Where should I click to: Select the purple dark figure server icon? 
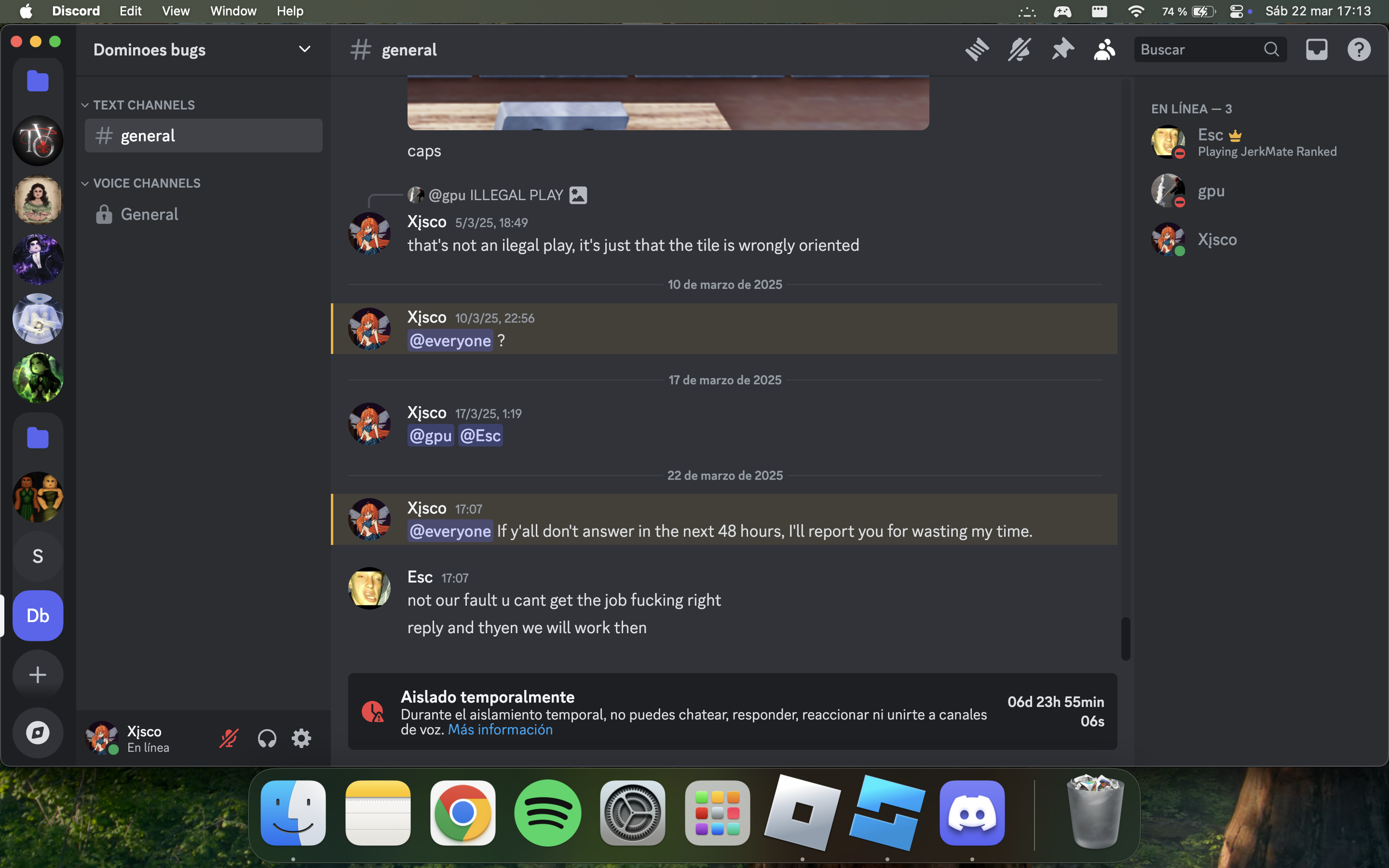coord(38,259)
